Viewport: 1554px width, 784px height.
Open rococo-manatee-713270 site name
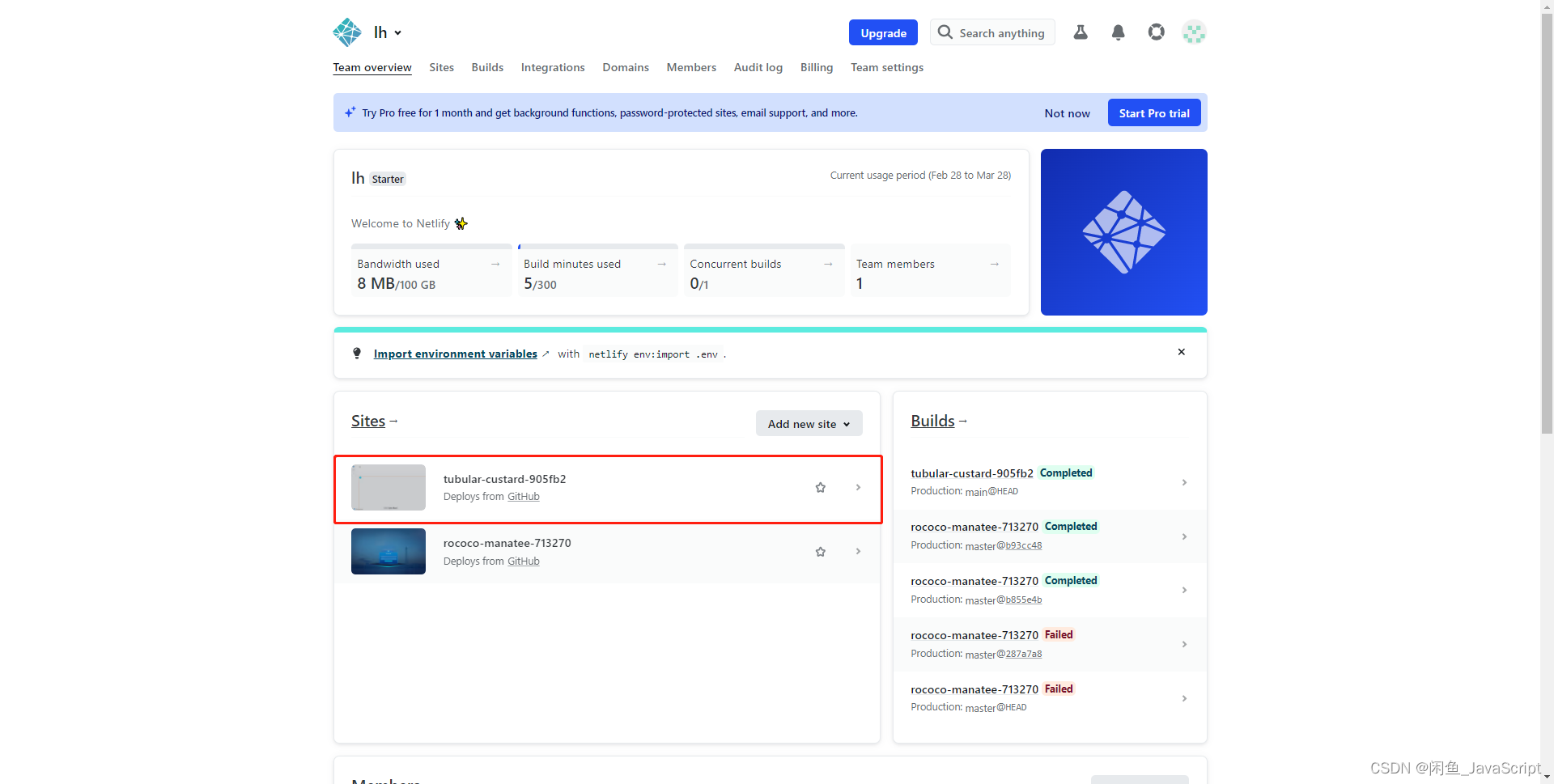coord(507,543)
